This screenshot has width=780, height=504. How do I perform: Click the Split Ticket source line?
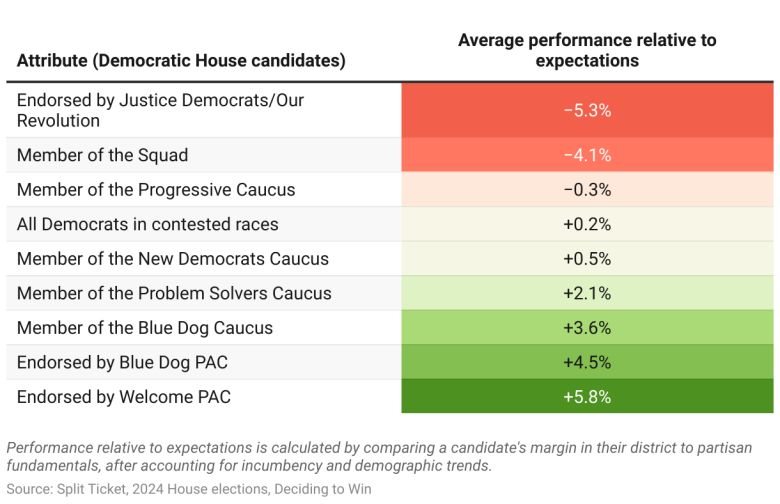click(x=188, y=489)
